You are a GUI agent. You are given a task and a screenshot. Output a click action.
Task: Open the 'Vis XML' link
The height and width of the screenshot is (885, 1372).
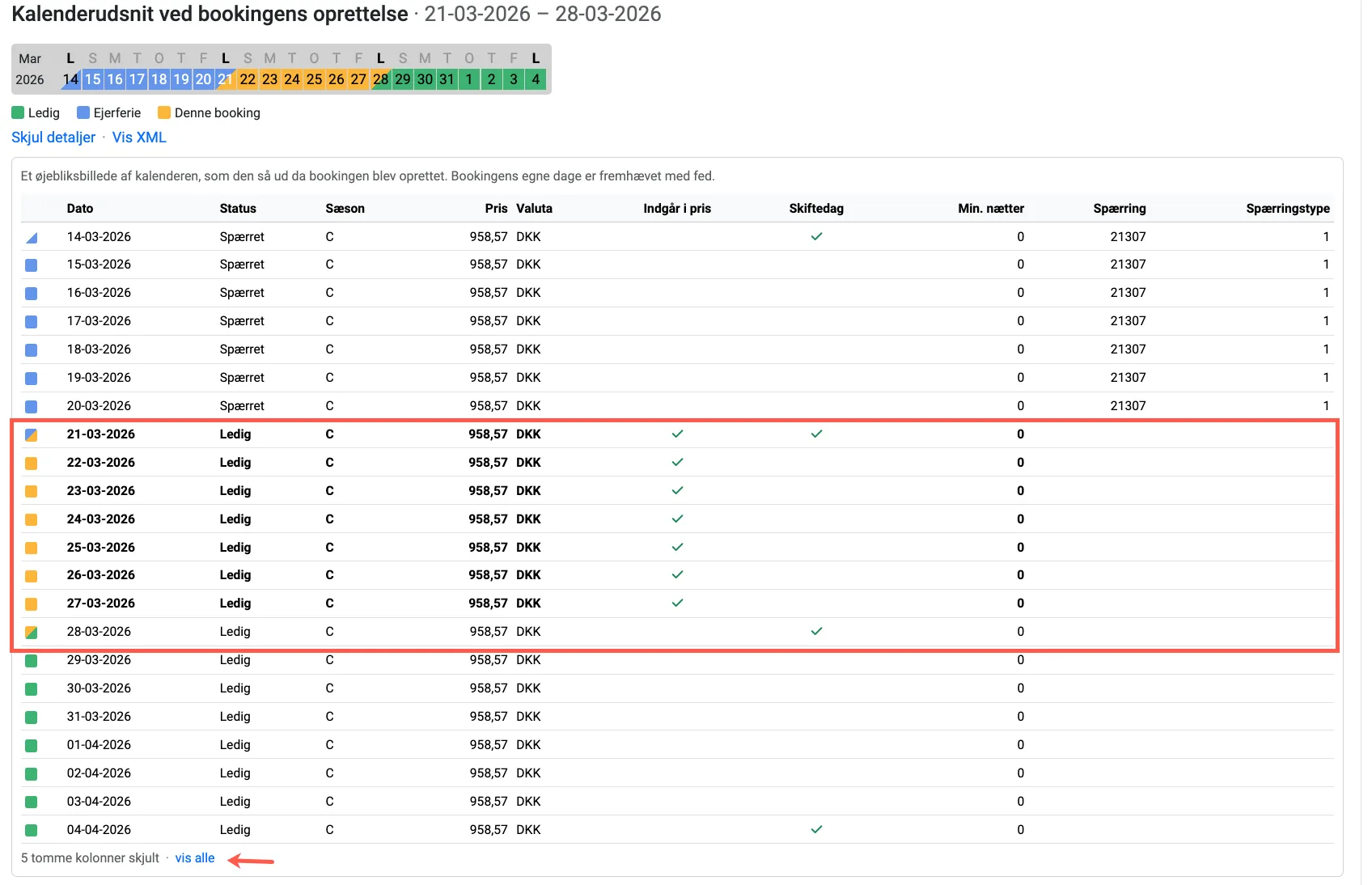tap(139, 138)
